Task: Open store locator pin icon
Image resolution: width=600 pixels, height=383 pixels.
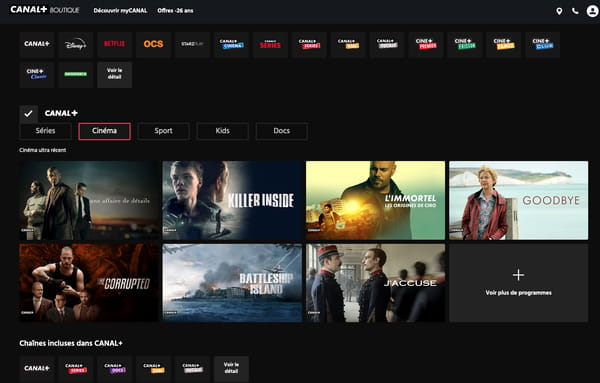Action: 559,11
